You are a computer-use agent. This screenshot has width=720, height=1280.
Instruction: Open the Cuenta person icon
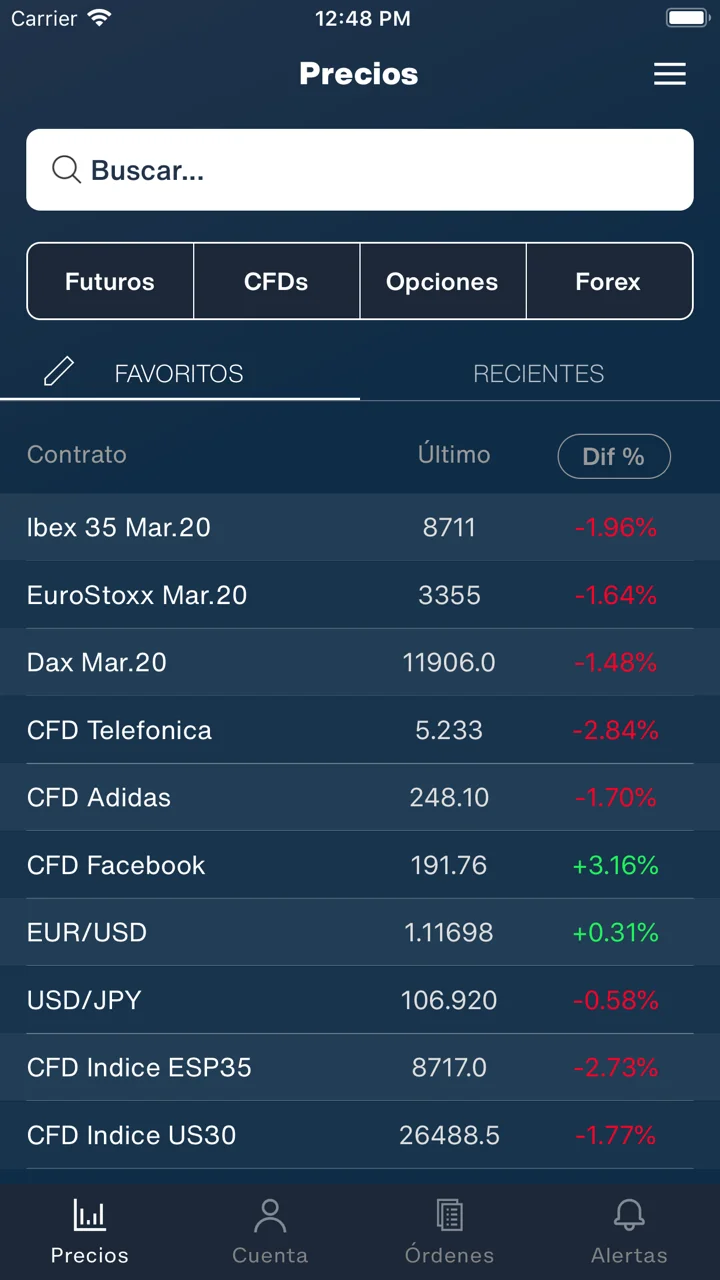(x=270, y=1215)
